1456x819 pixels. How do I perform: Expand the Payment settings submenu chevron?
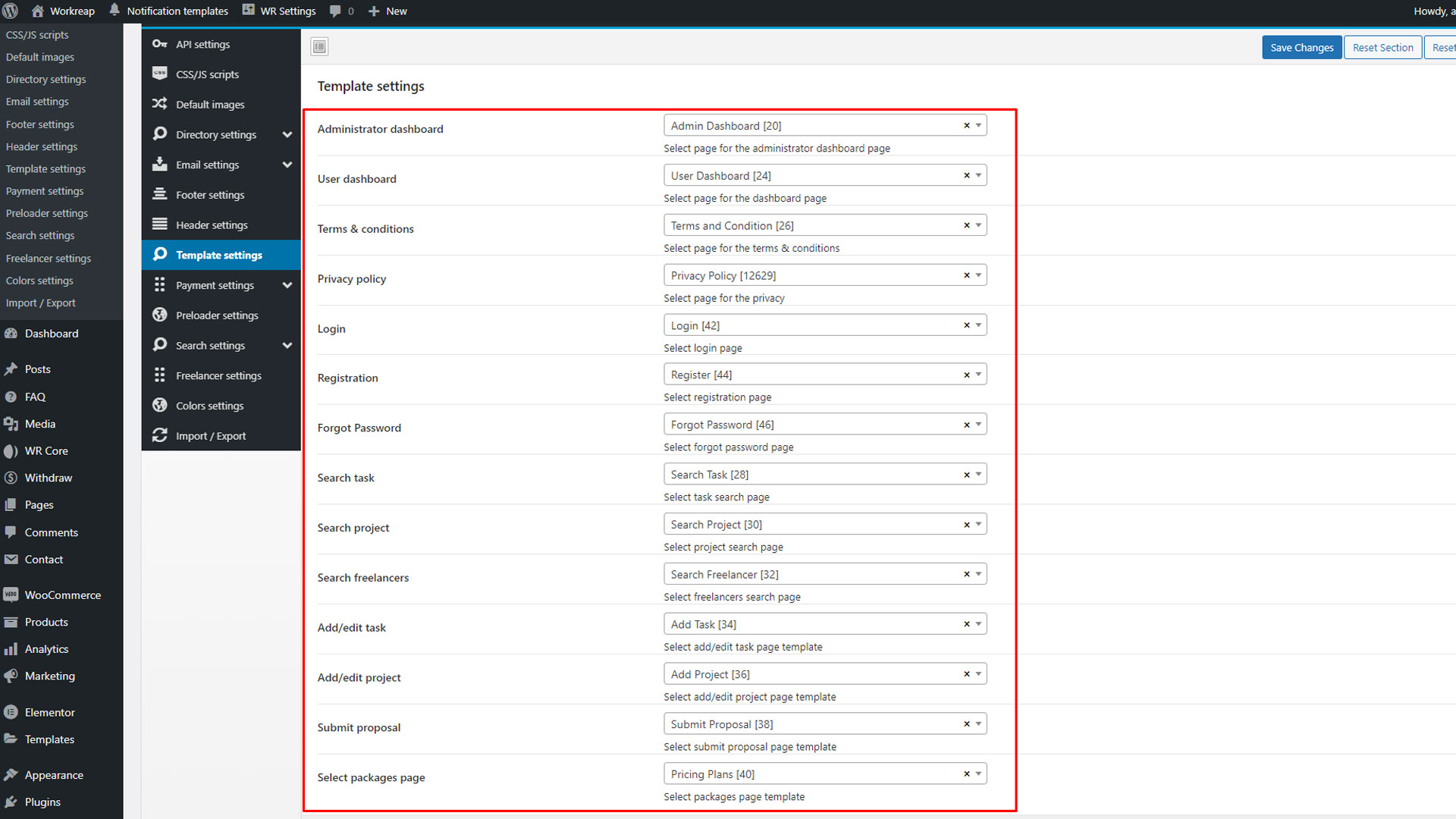[x=287, y=285]
